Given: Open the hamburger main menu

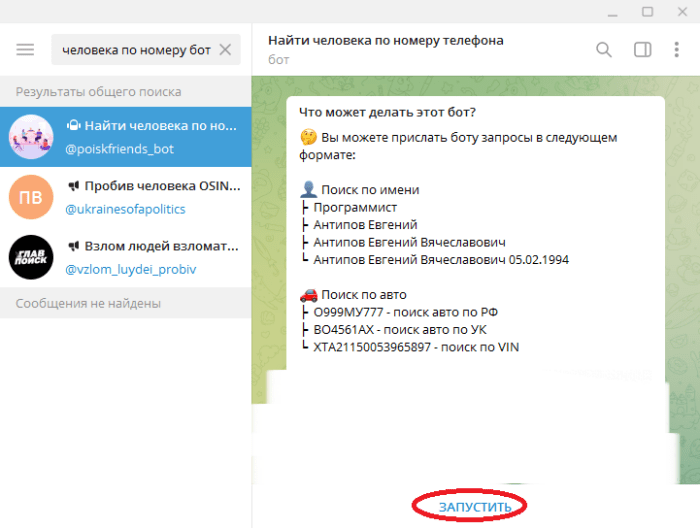Looking at the screenshot, I should (25, 50).
